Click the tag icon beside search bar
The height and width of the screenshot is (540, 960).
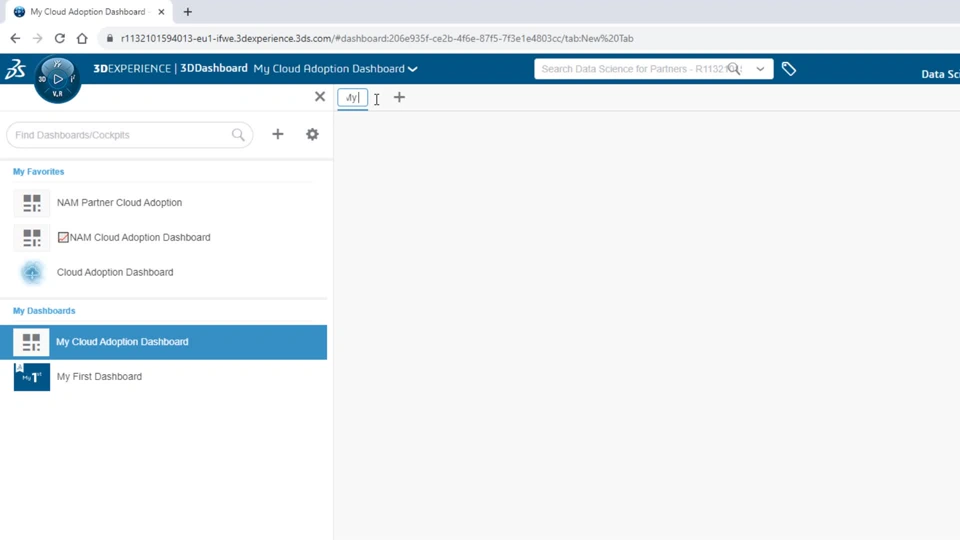point(789,69)
